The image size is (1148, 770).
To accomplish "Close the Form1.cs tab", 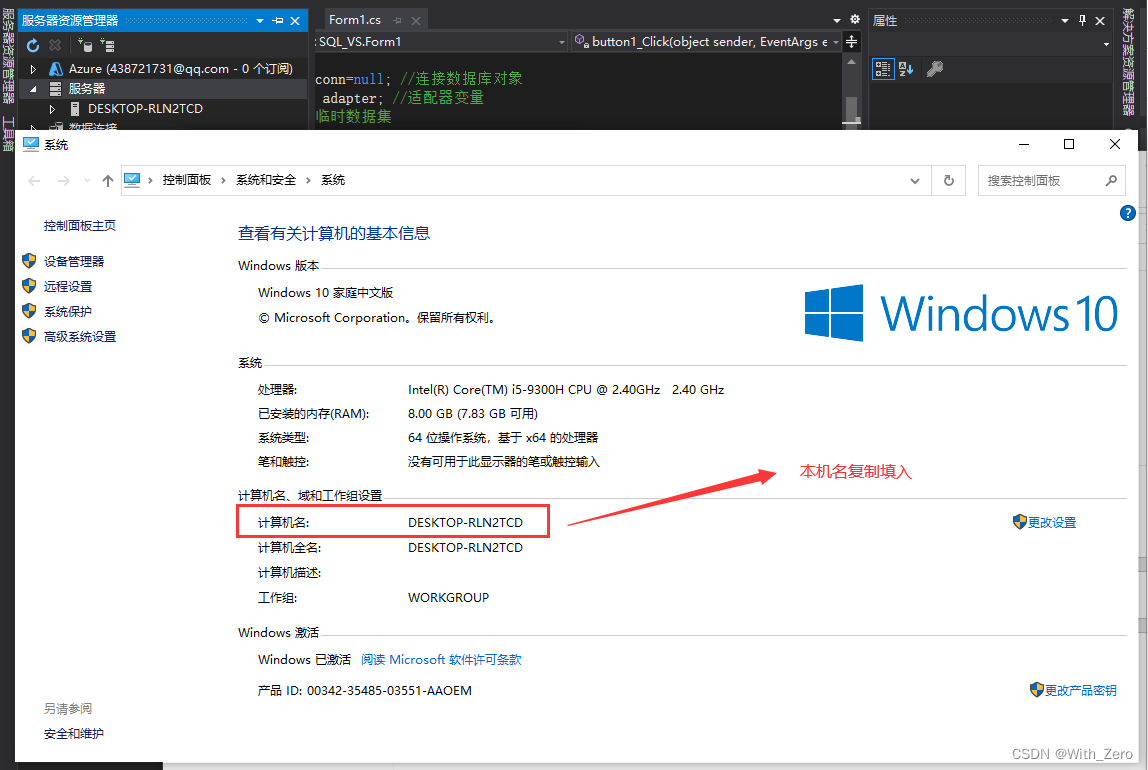I will tap(416, 20).
